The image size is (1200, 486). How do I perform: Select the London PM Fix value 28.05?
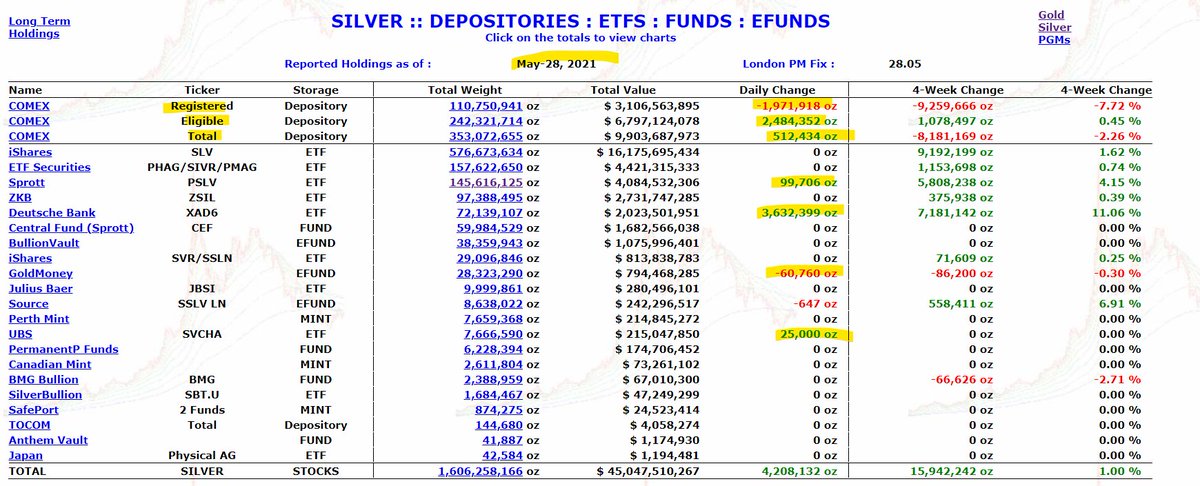coord(906,64)
